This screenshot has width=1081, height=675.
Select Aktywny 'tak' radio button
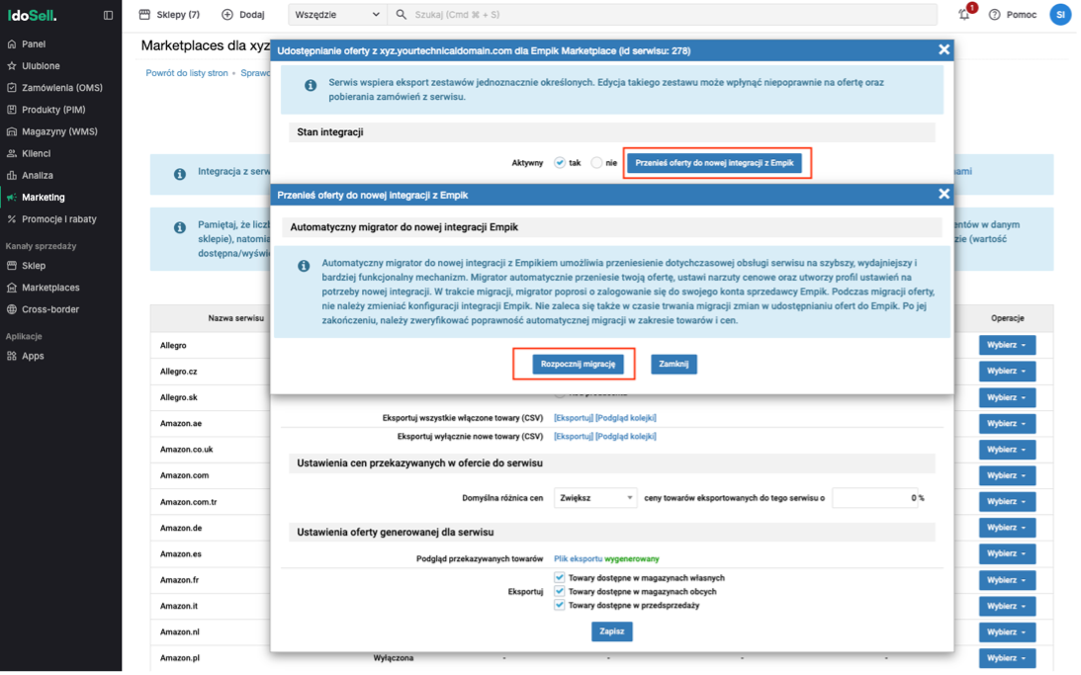tap(560, 163)
